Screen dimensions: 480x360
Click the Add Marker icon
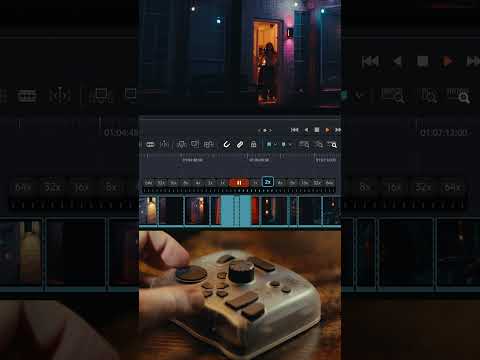284,145
